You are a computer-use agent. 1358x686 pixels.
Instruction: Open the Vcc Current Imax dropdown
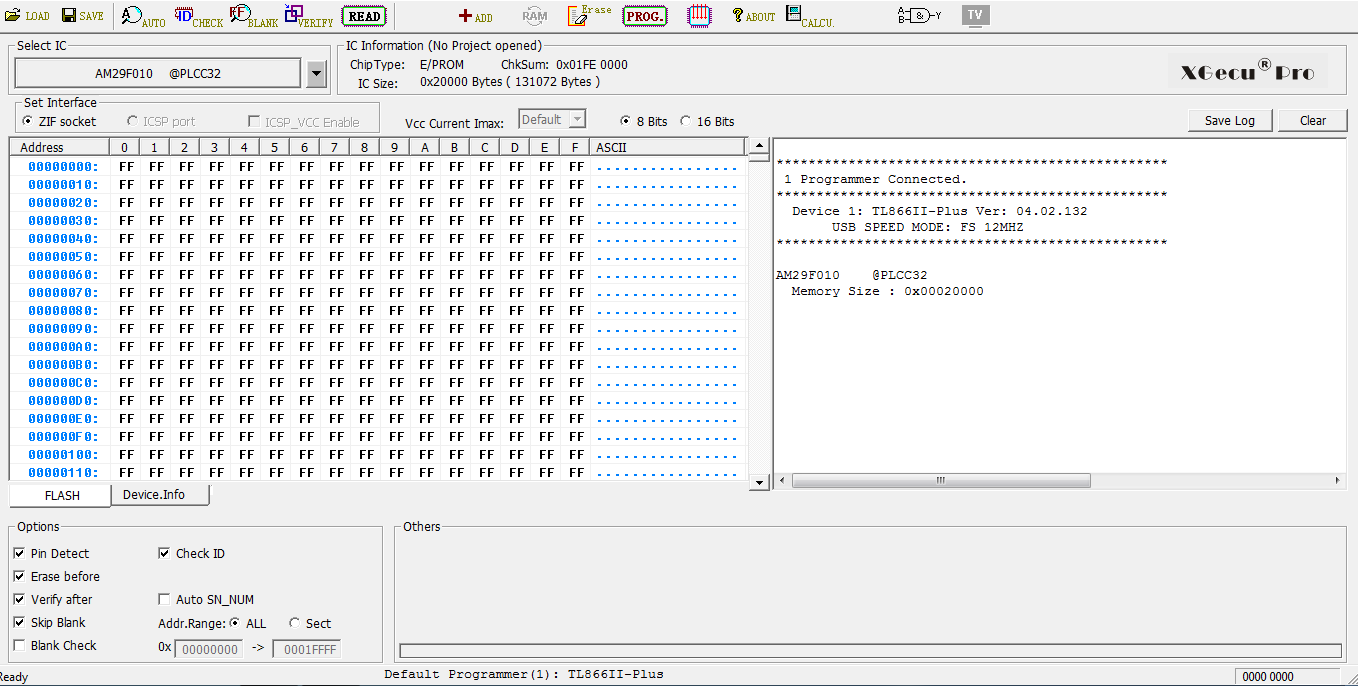pyautogui.click(x=575, y=119)
